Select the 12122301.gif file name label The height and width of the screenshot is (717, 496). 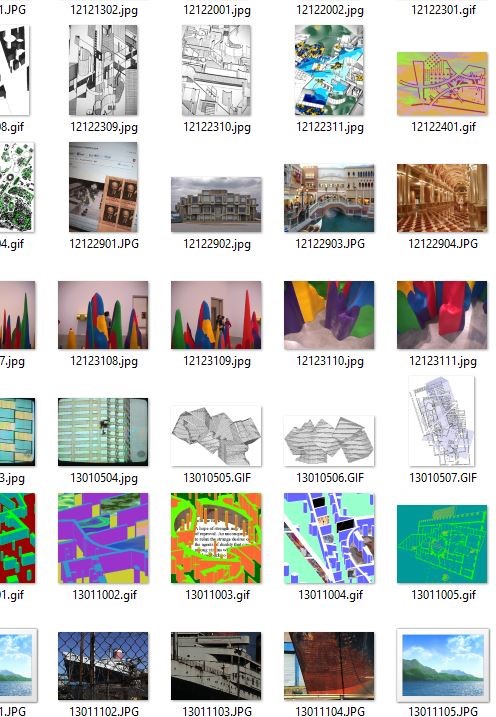point(443,10)
